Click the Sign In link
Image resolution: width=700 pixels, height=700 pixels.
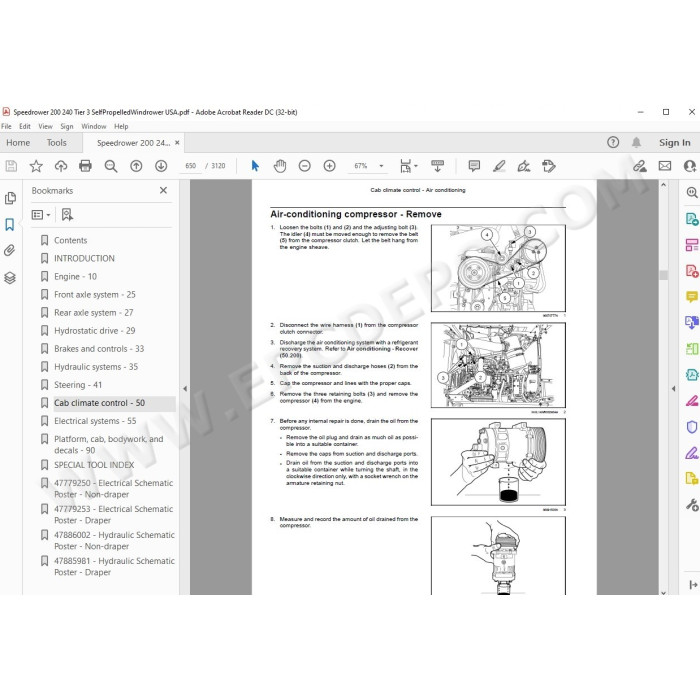(675, 142)
